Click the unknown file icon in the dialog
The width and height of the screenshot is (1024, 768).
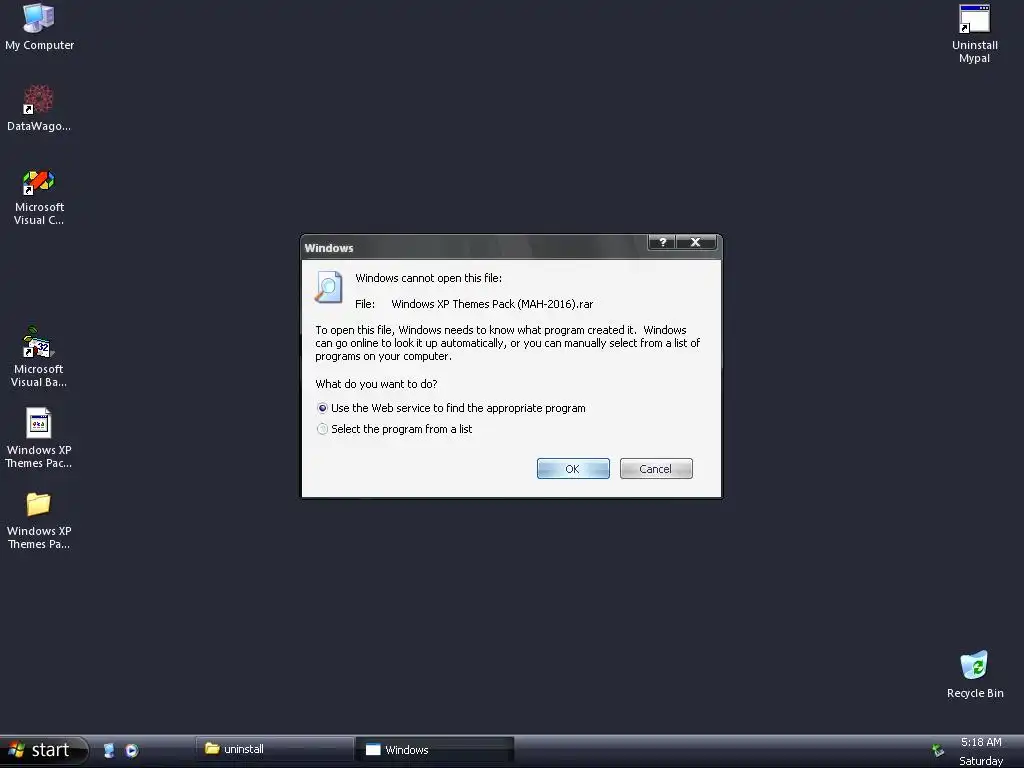pyautogui.click(x=328, y=287)
